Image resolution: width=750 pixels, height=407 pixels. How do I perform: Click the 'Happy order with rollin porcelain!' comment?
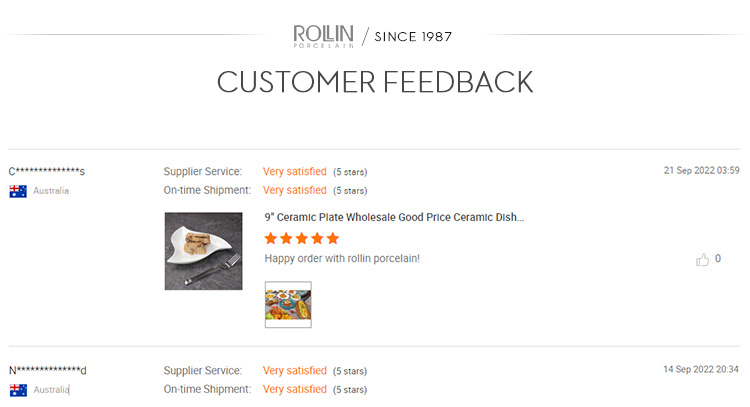point(342,258)
